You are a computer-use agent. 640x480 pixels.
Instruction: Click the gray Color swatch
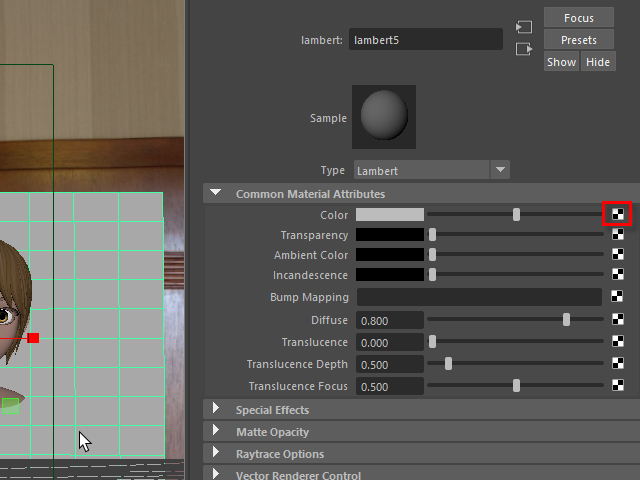tap(390, 214)
